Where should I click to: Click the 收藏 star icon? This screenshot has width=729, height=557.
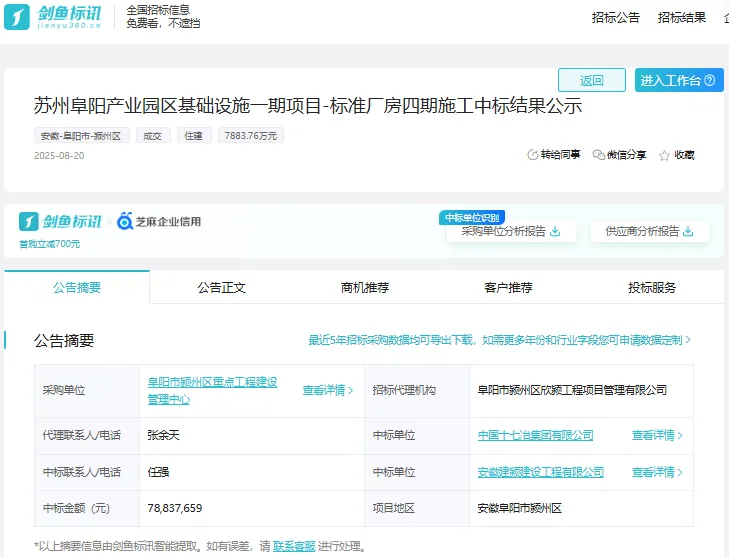pos(664,155)
